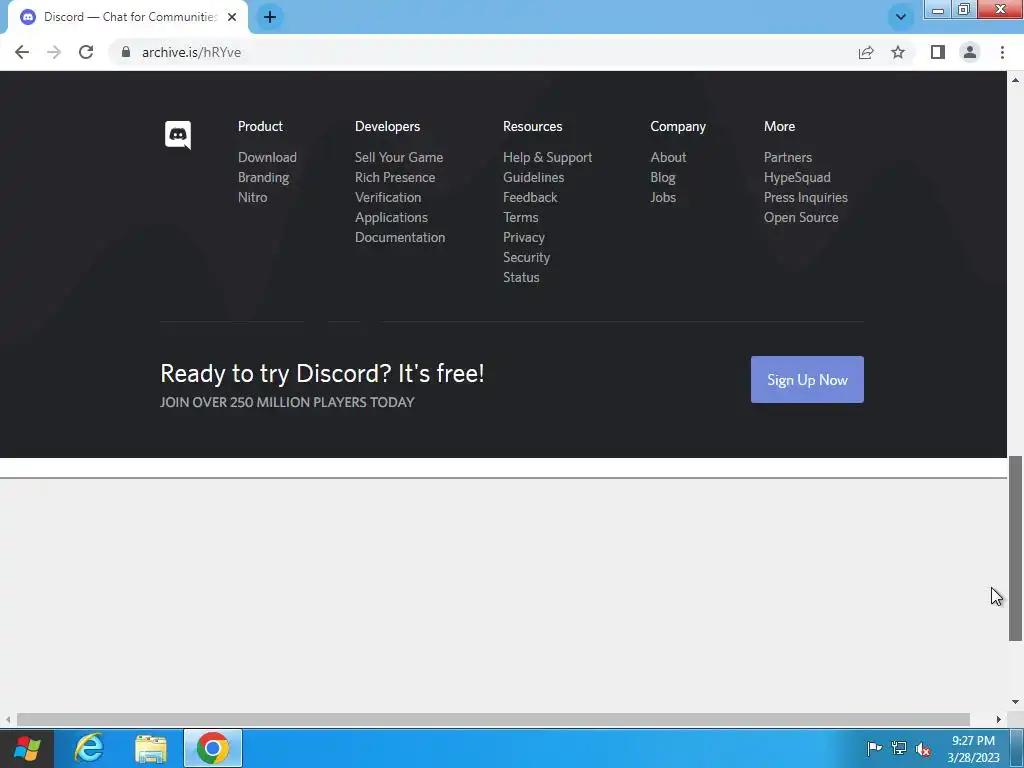Click the 'JOIN OVER 250 MILLION PLAYERS TODAY' text
Screen dimensions: 1024x768
[287, 402]
